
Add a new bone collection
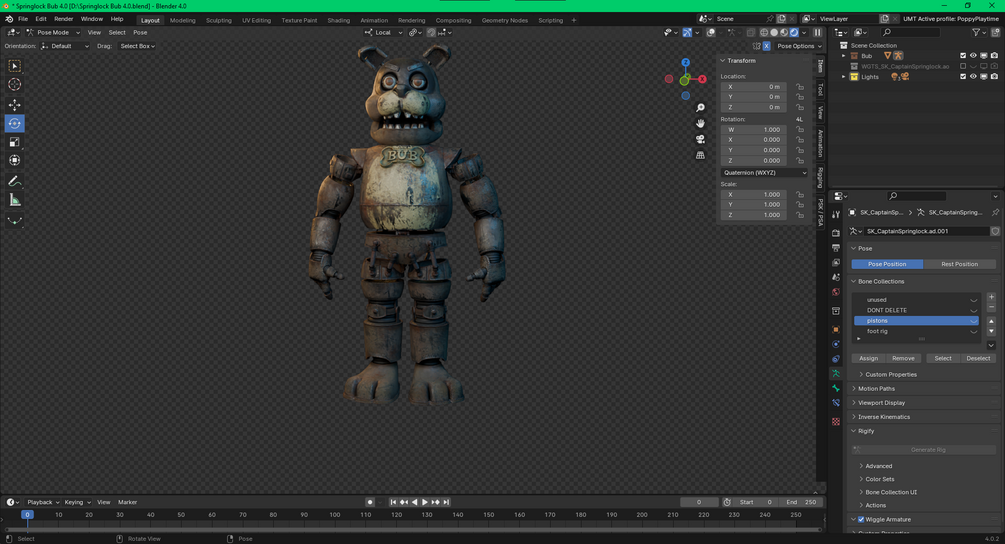(x=992, y=297)
